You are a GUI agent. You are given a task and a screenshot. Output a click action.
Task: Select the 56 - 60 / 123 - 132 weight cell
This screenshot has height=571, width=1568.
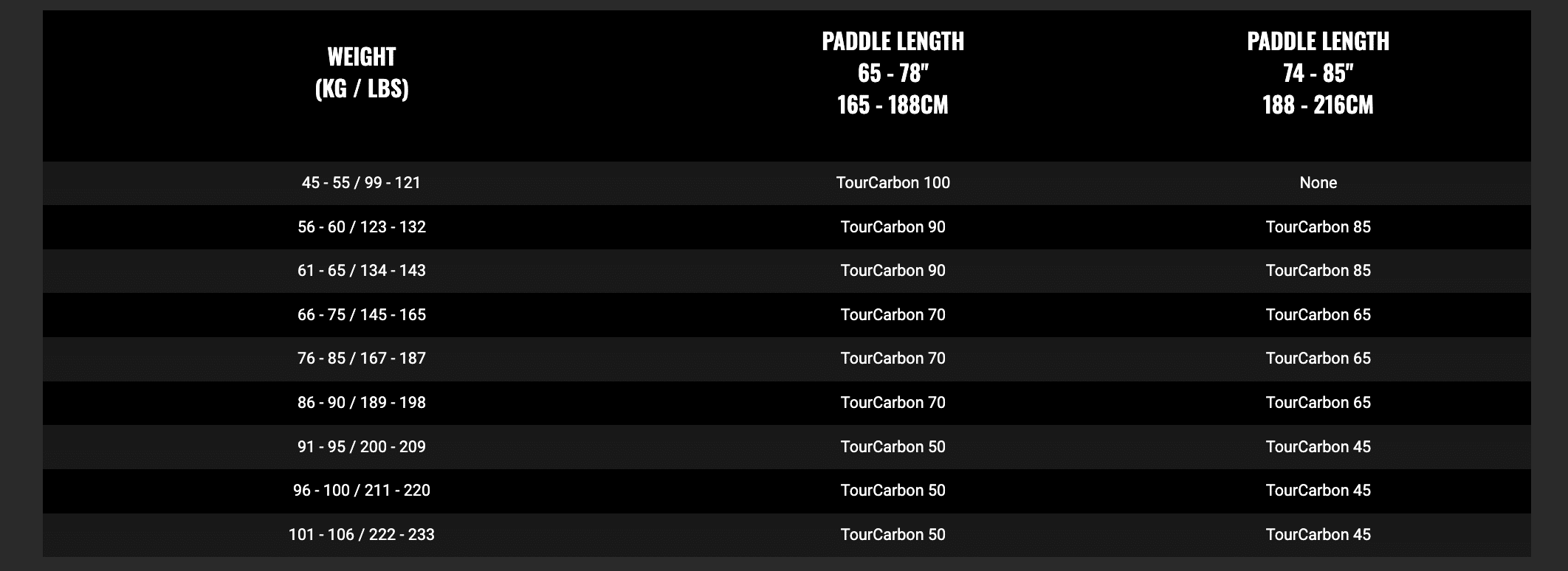pos(361,226)
